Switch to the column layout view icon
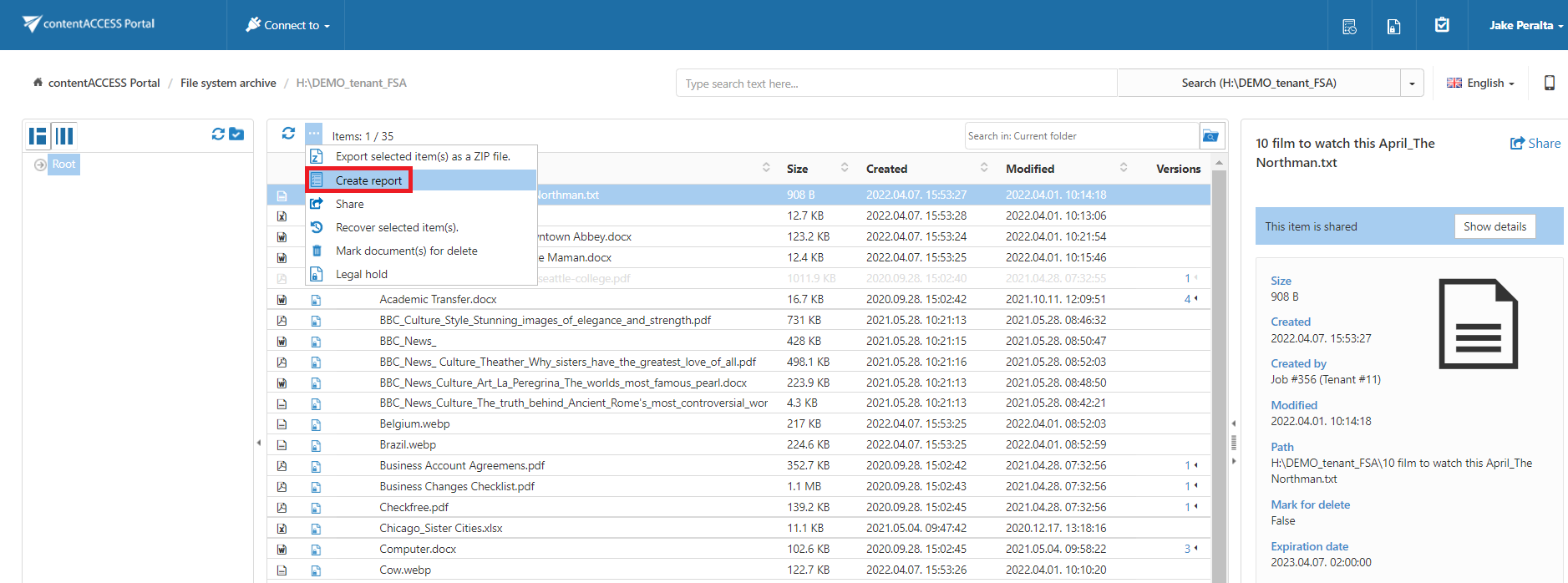The height and width of the screenshot is (583, 1568). click(64, 136)
